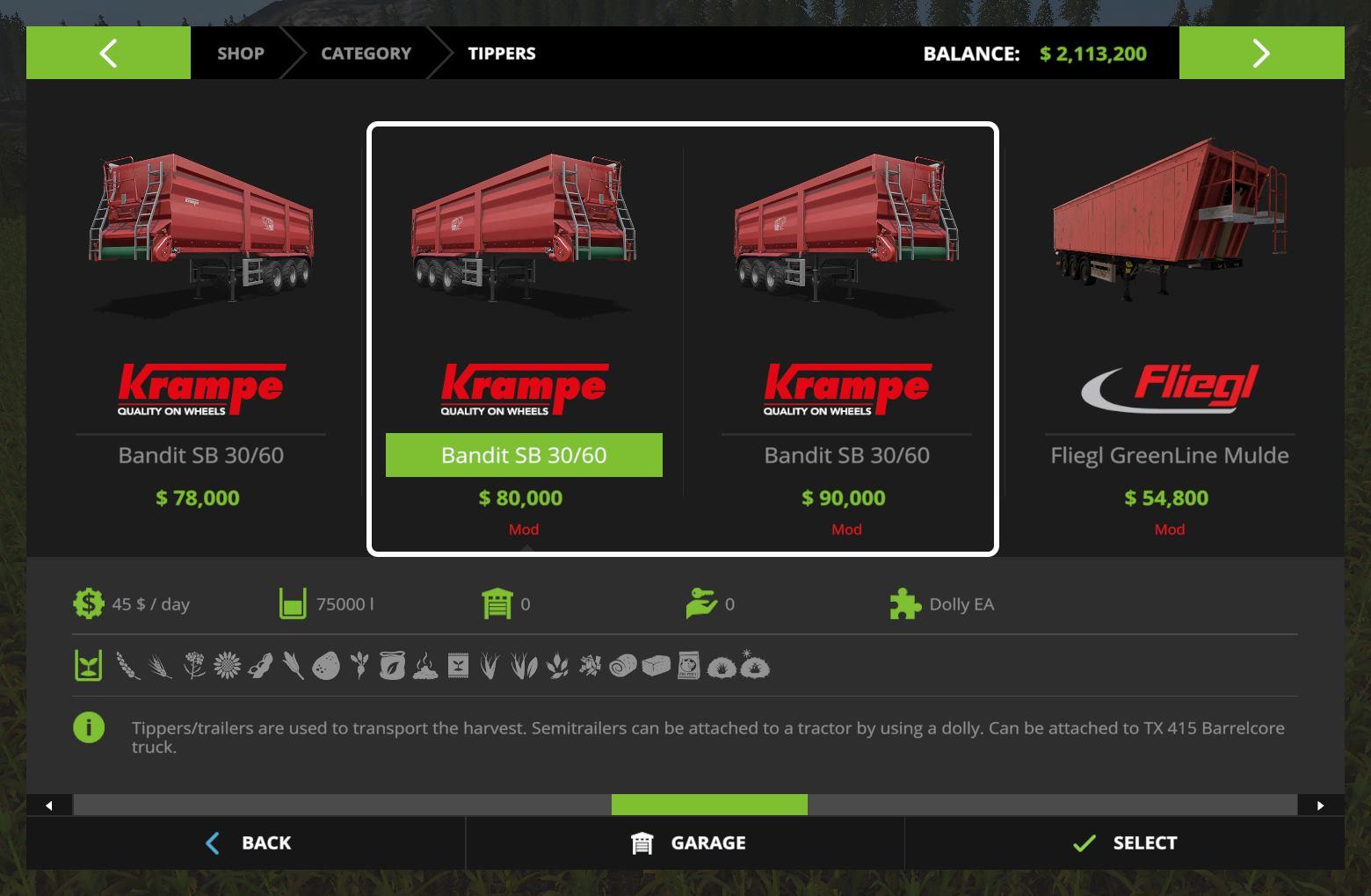This screenshot has width=1371, height=896.
Task: Click the round bale fill type icon
Action: click(622, 666)
